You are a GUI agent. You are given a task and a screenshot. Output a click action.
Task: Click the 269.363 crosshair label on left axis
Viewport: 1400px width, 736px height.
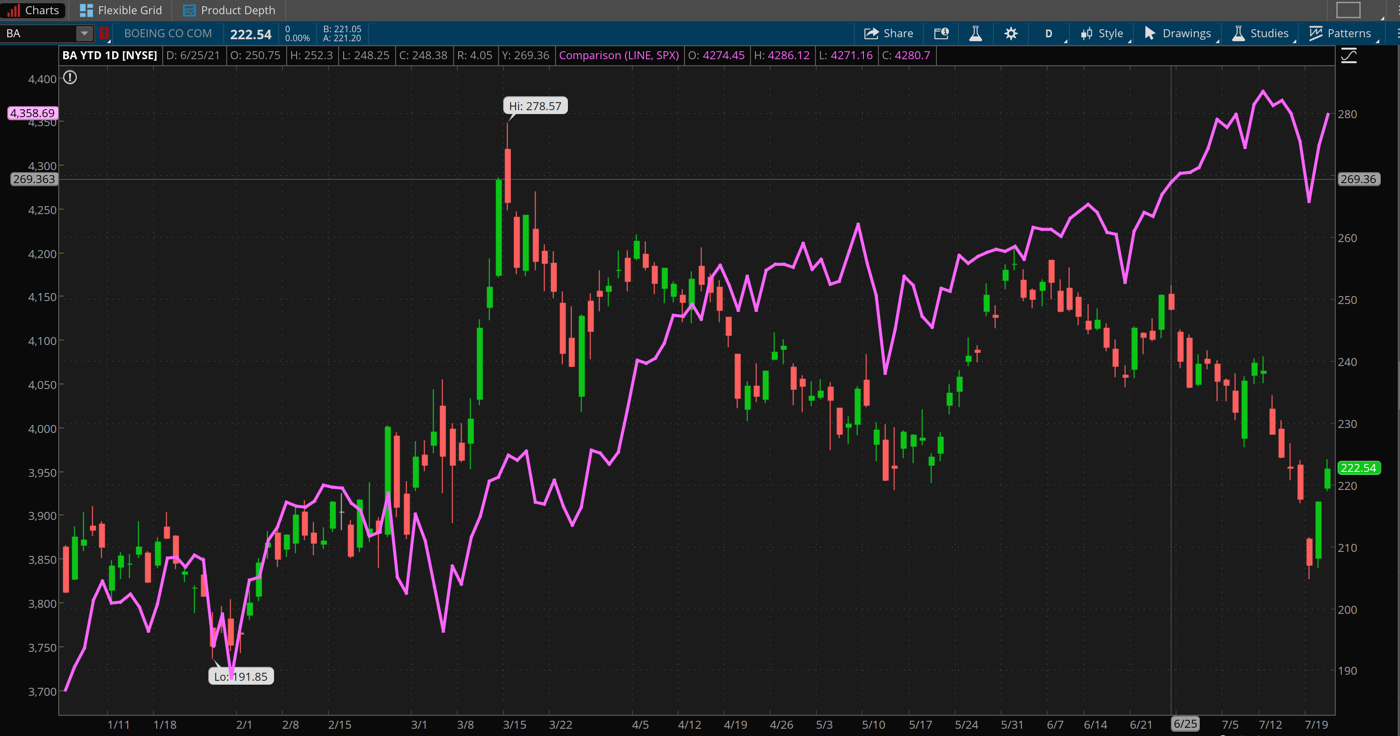[34, 179]
